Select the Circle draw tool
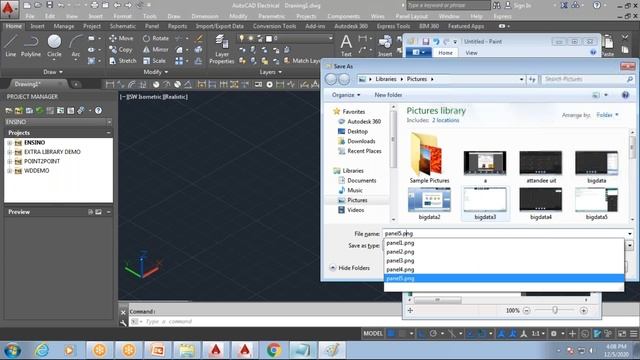 point(54,45)
